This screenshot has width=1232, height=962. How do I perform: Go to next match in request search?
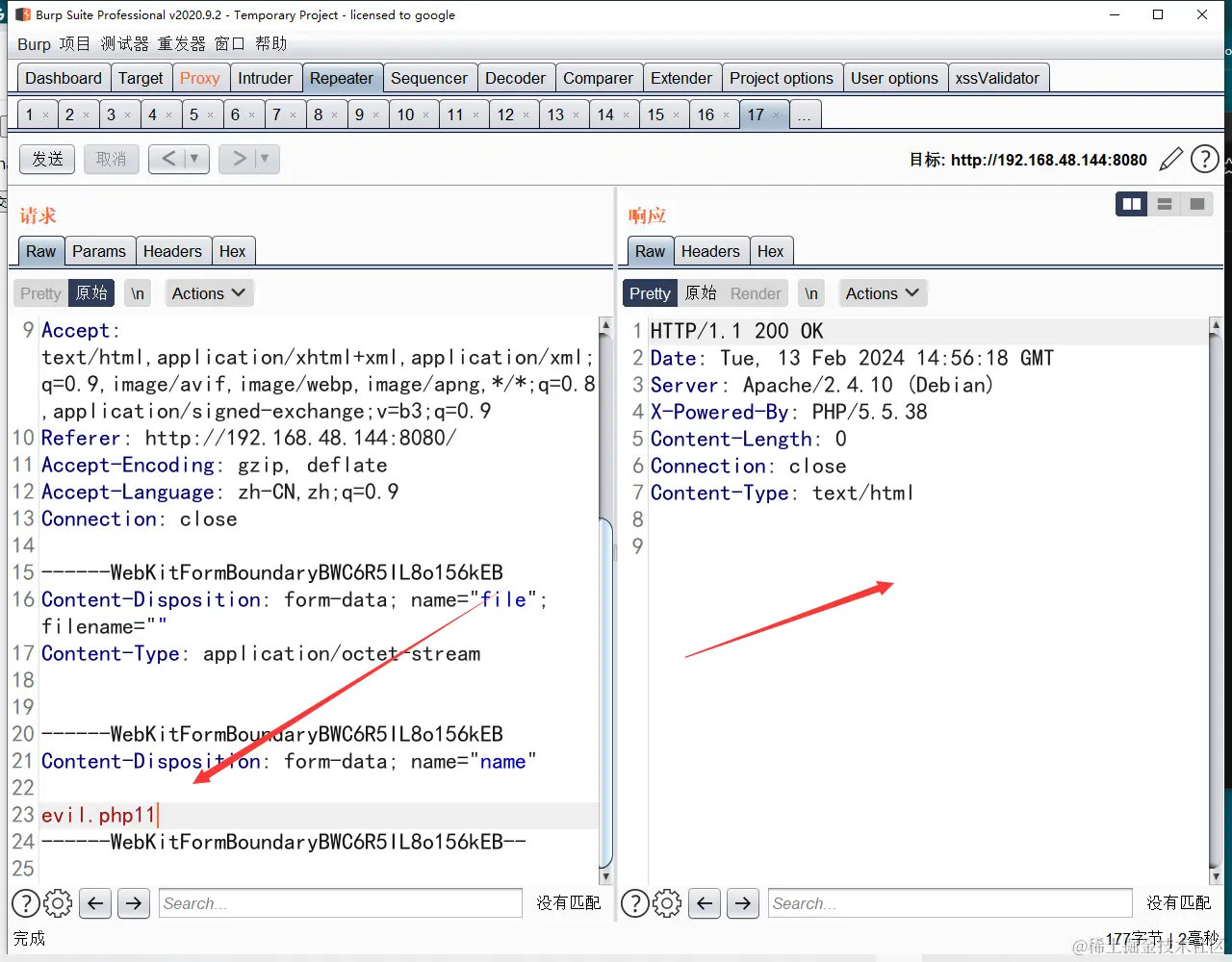tap(134, 903)
